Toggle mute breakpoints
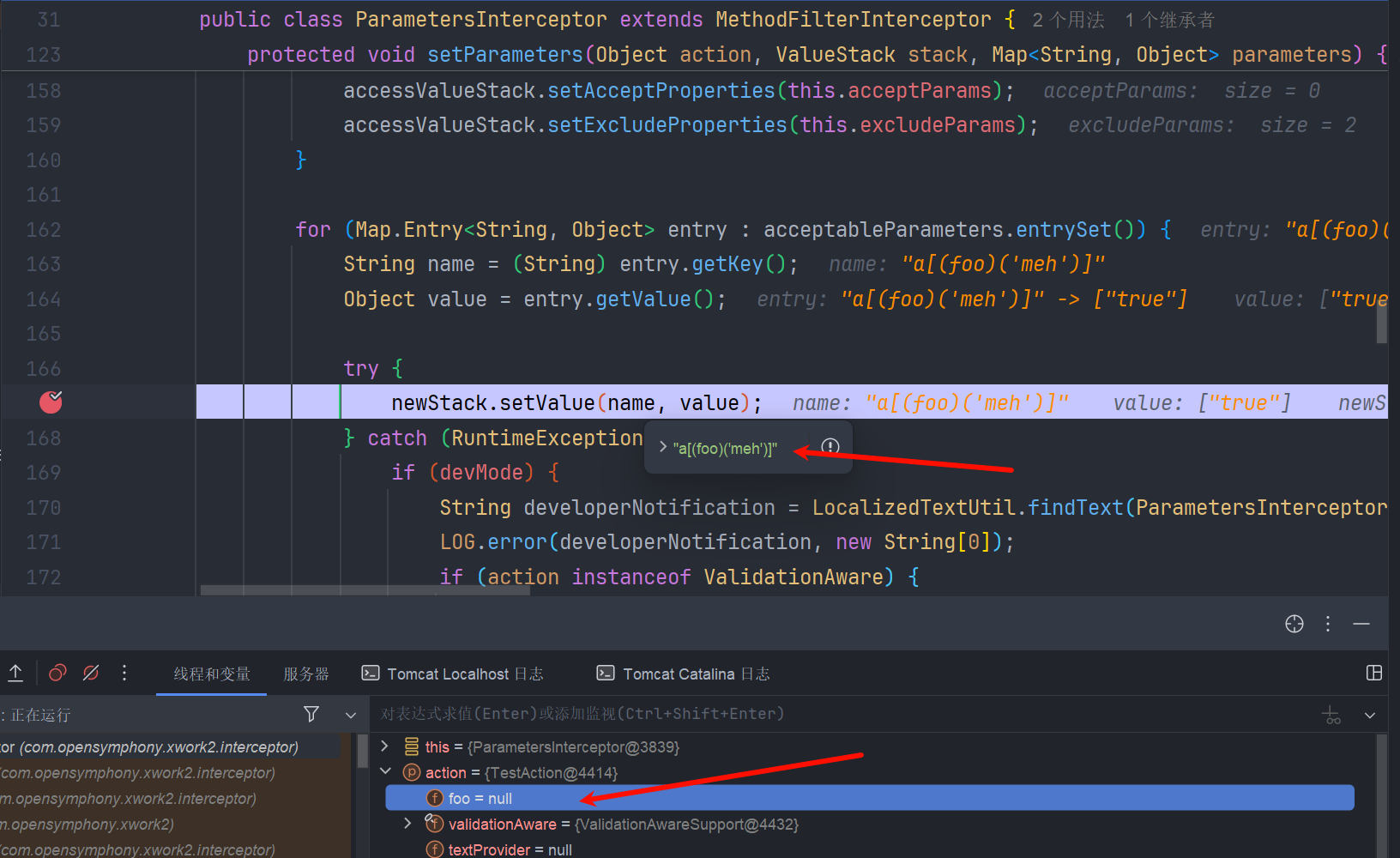This screenshot has width=1400, height=858. (x=91, y=674)
